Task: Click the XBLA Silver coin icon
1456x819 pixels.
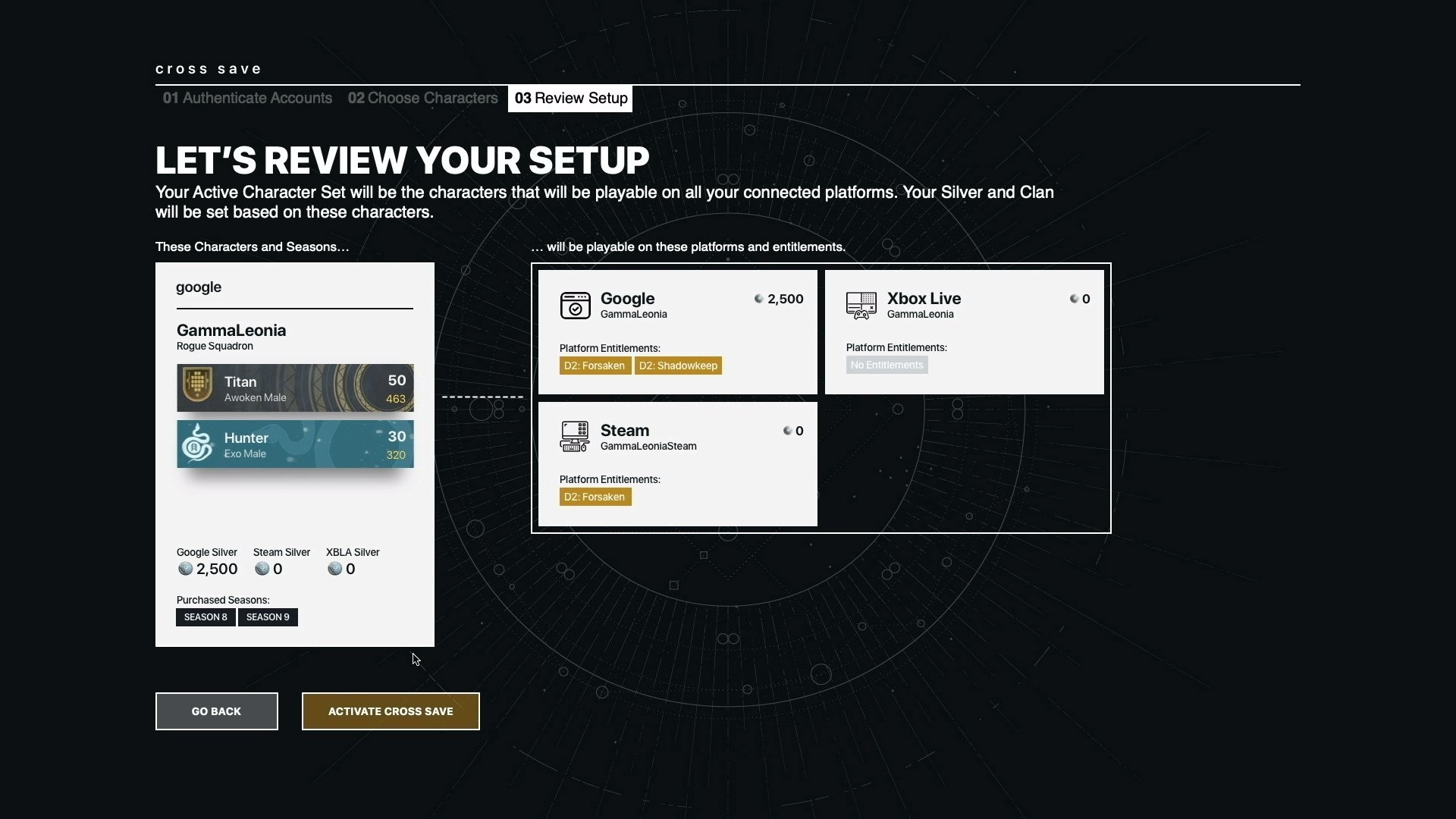Action: click(334, 569)
